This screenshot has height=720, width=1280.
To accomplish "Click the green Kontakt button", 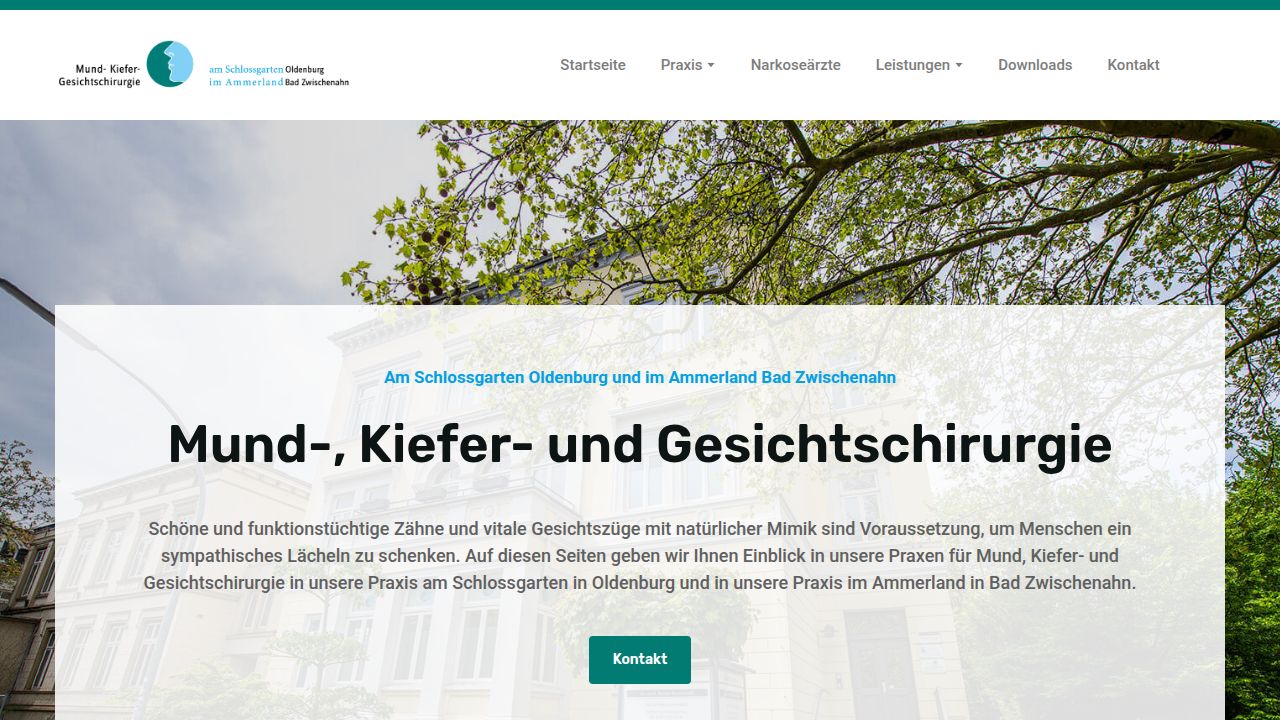I will click(x=640, y=660).
